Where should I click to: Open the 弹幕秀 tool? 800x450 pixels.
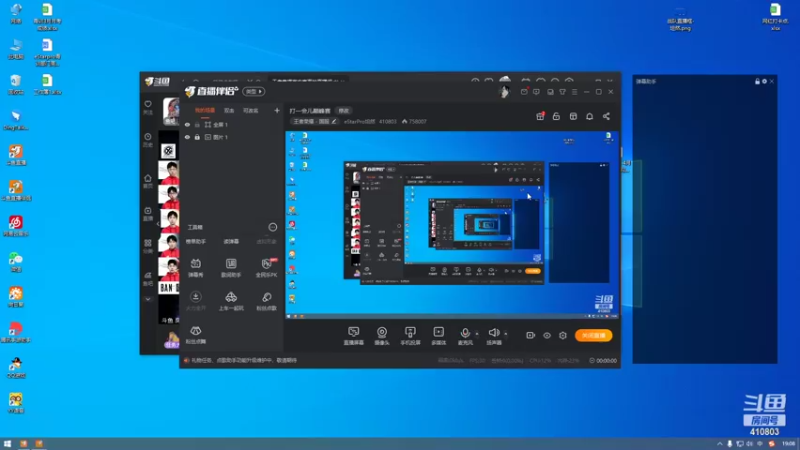(x=196, y=267)
